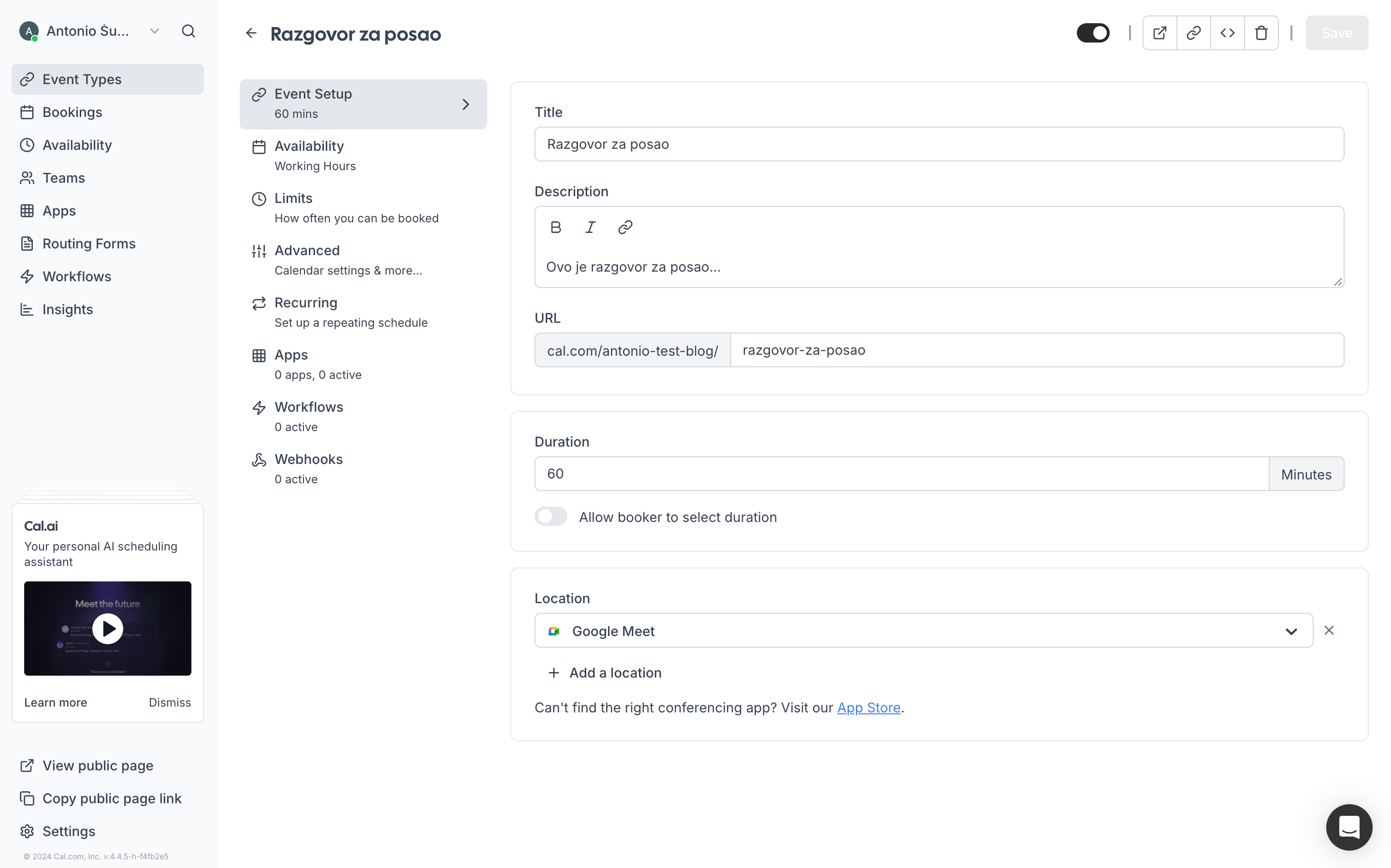The image size is (1391, 868).
Task: Open the search magnifier icon
Action: pyautogui.click(x=188, y=31)
